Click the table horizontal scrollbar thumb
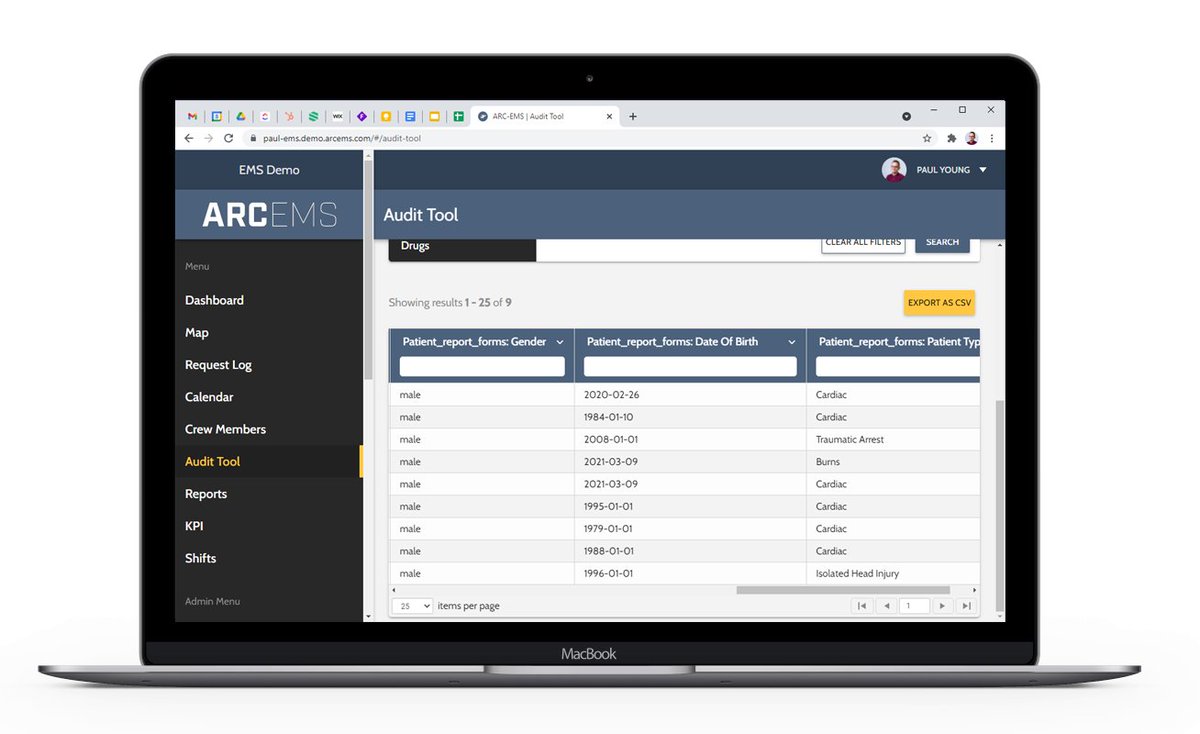Viewport: 1200px width, 734px height. coord(843,590)
